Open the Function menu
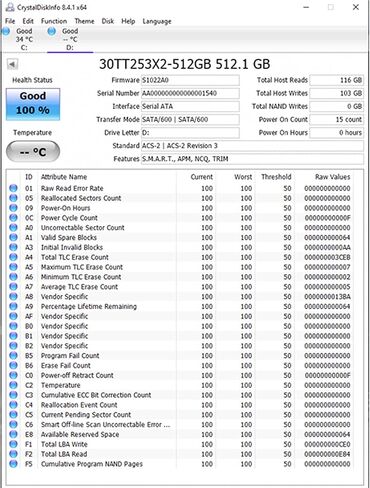370x488 pixels. [x=54, y=21]
